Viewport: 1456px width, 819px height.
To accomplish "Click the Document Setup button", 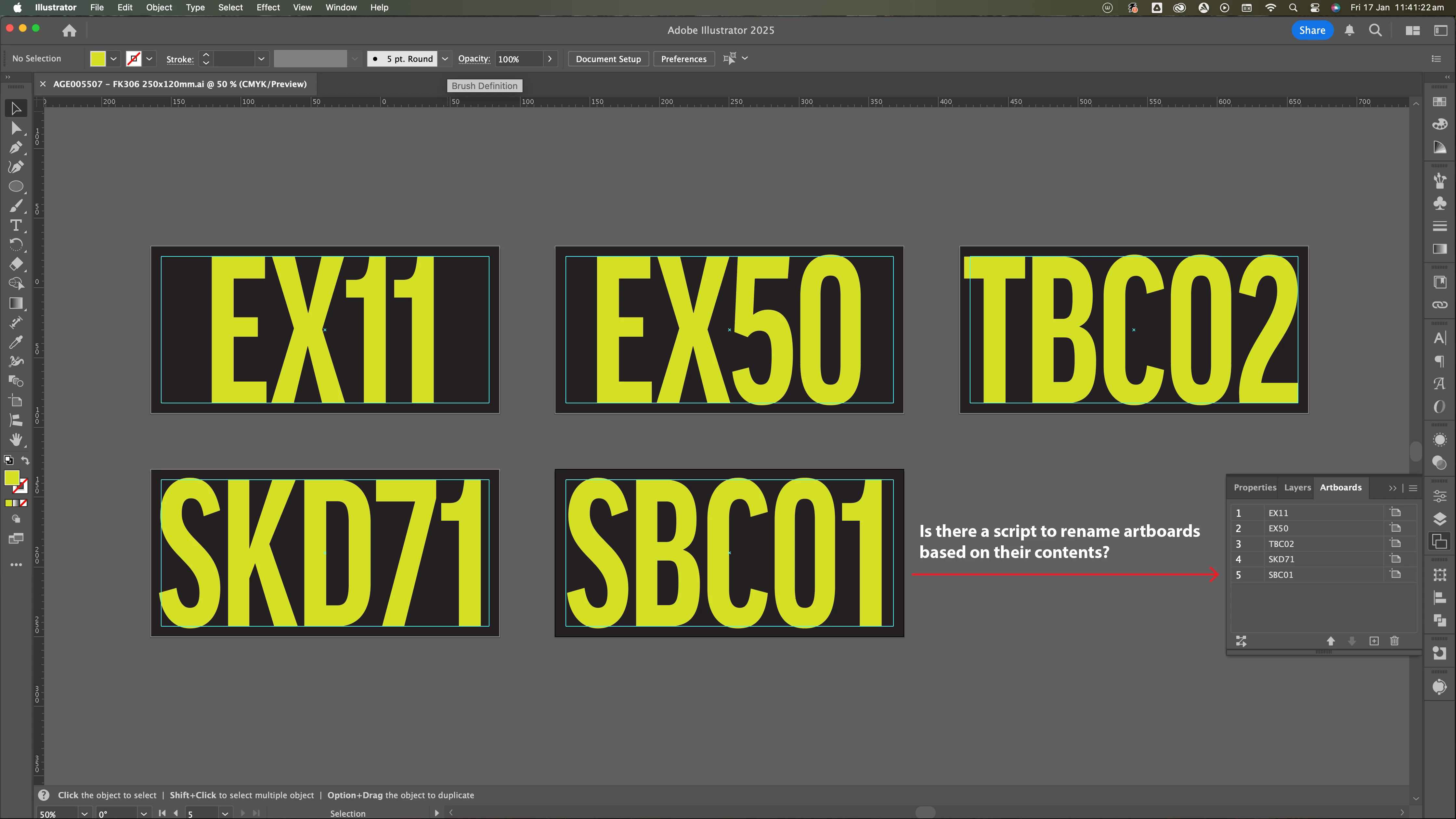I will [608, 59].
